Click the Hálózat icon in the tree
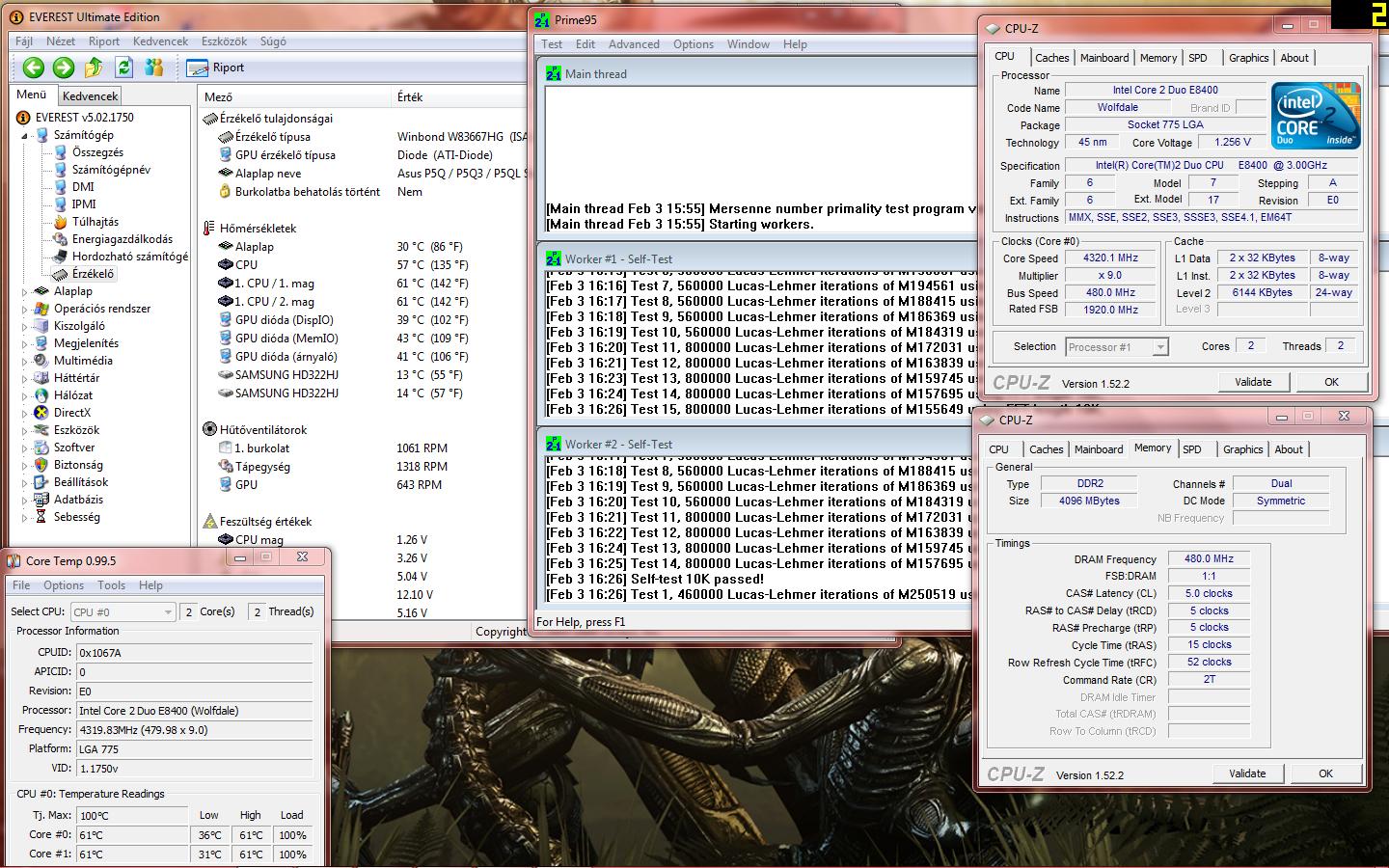The height and width of the screenshot is (868, 1389). (41, 395)
